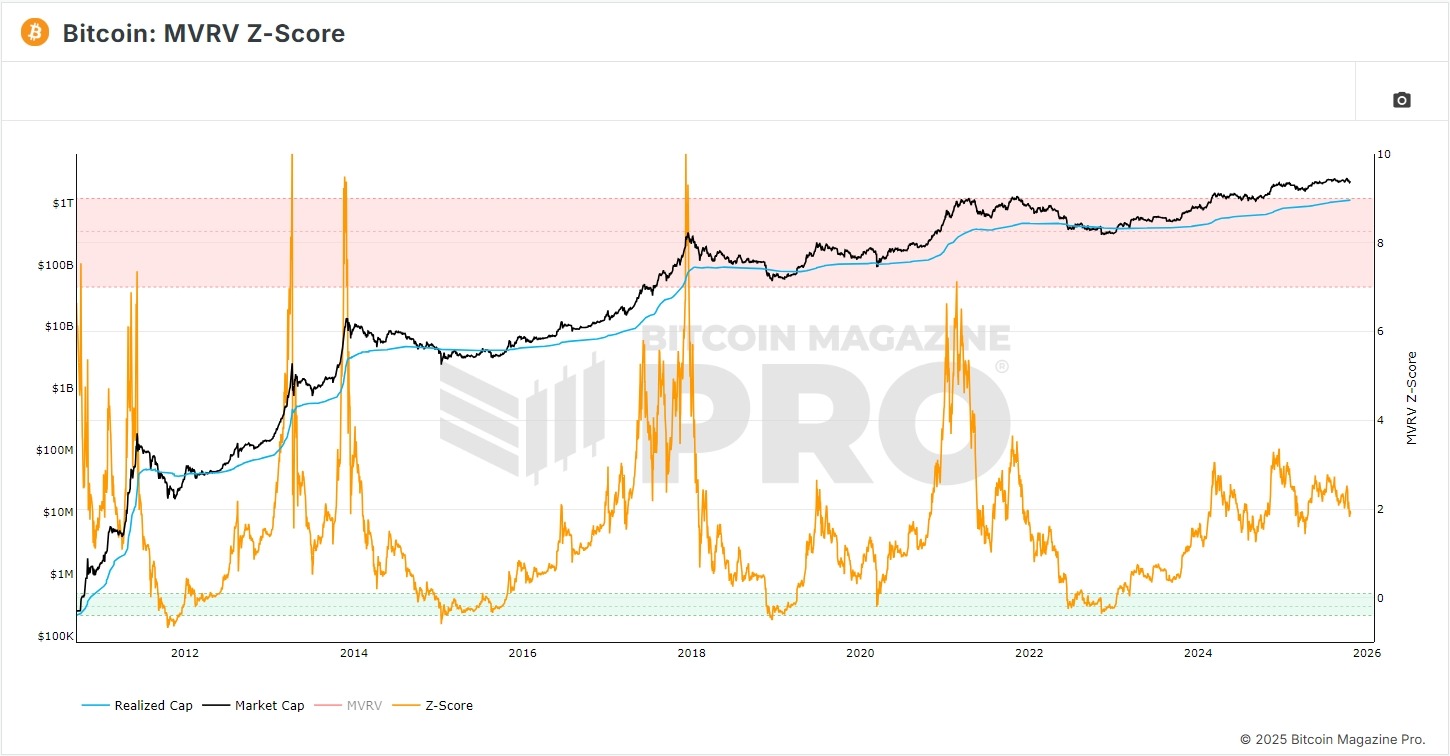Click the camera screenshot/export icon
This screenshot has width=1450, height=756.
pyautogui.click(x=1400, y=100)
